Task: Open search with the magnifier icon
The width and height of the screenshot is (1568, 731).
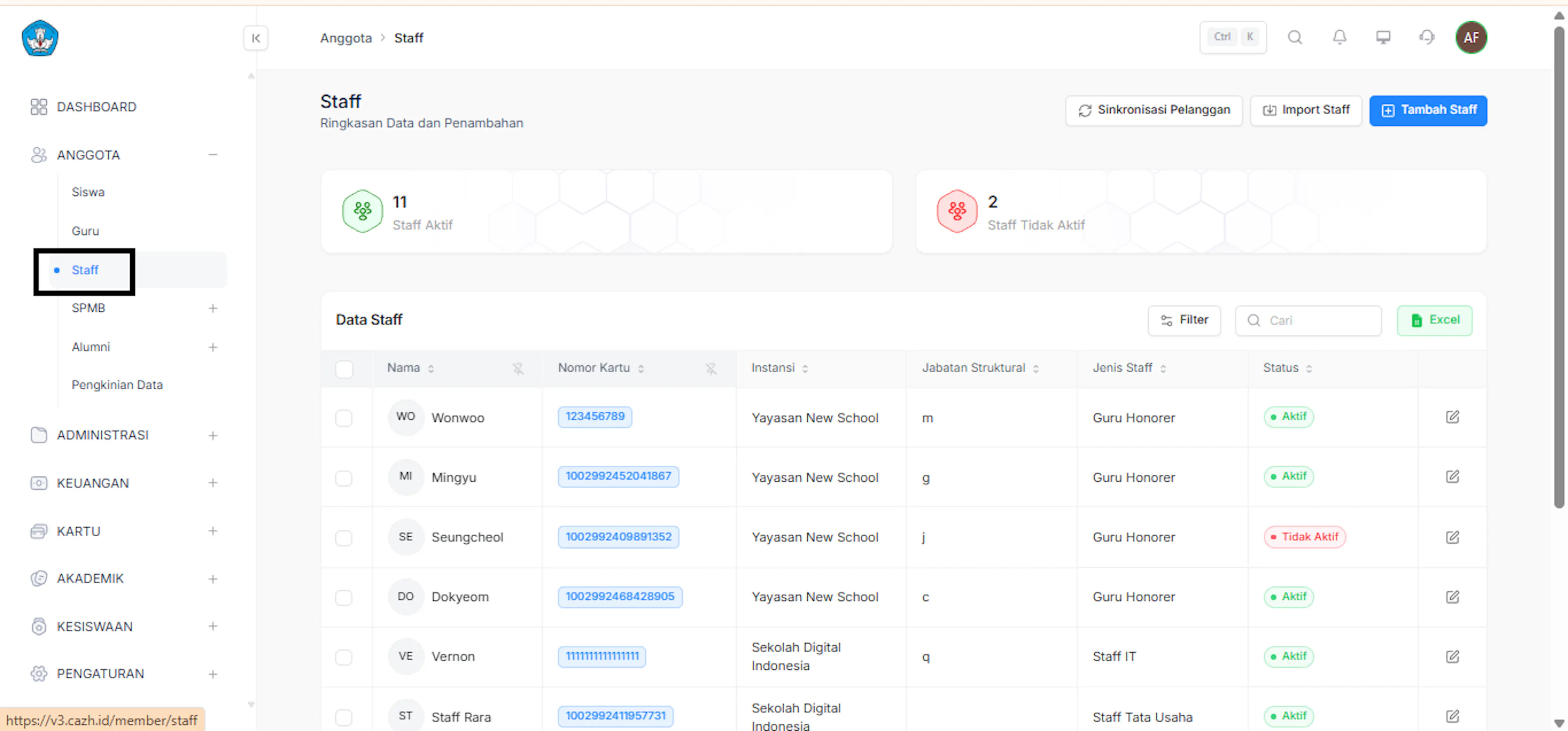Action: (1295, 38)
